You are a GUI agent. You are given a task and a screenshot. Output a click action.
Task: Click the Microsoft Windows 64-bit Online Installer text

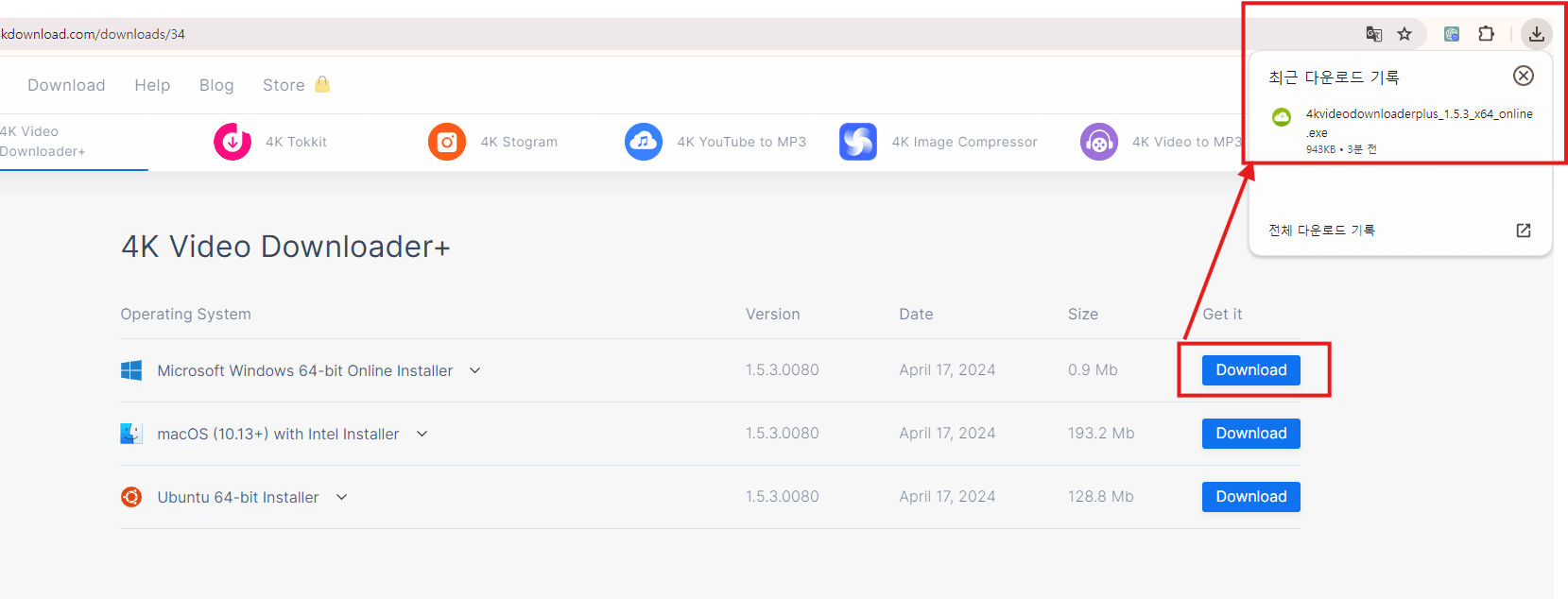305,370
